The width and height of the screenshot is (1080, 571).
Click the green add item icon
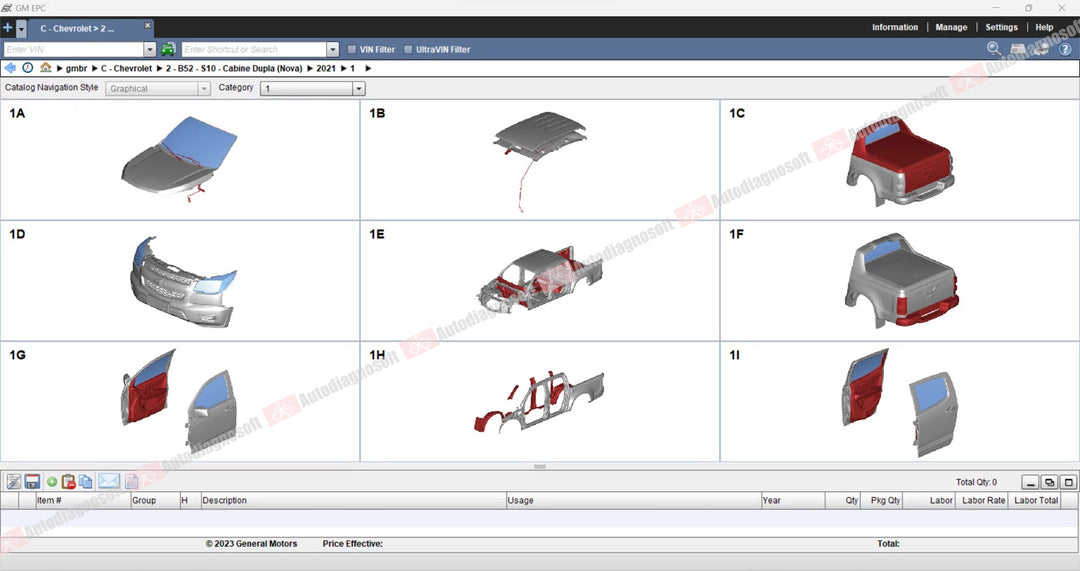pos(52,482)
